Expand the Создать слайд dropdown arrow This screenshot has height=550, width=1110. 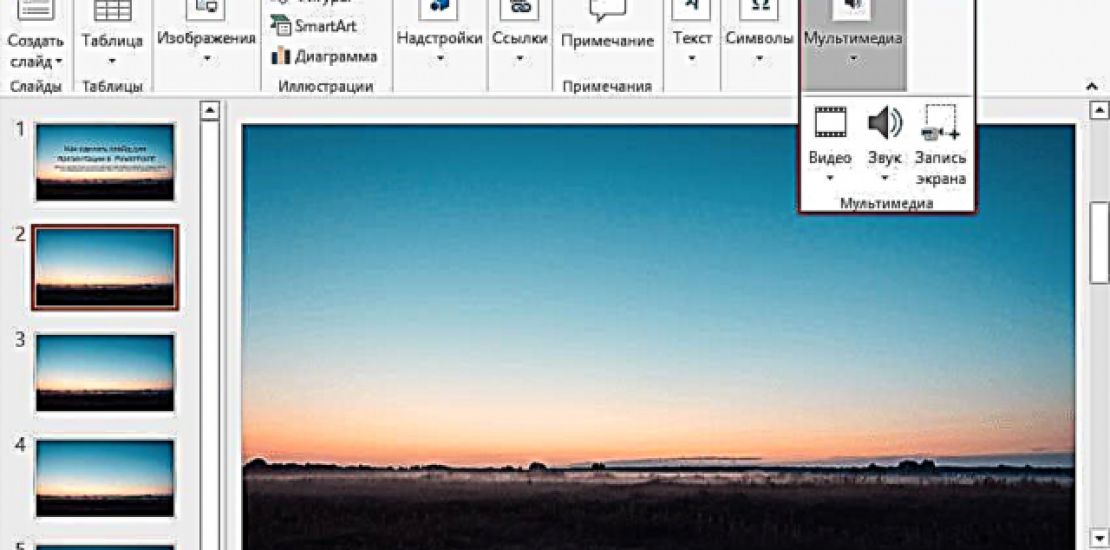tap(59, 62)
